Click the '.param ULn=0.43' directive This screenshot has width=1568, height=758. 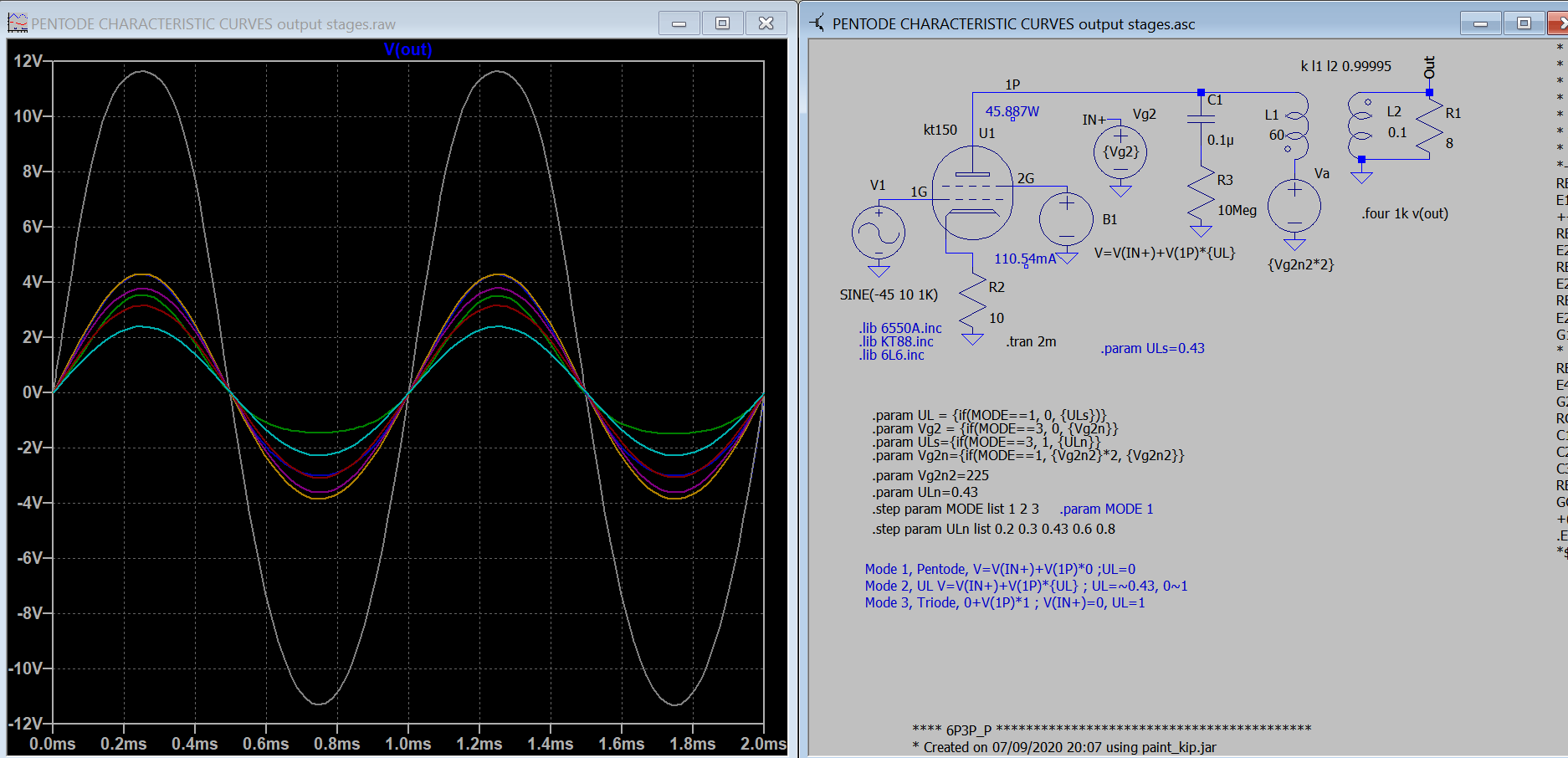coord(925,492)
